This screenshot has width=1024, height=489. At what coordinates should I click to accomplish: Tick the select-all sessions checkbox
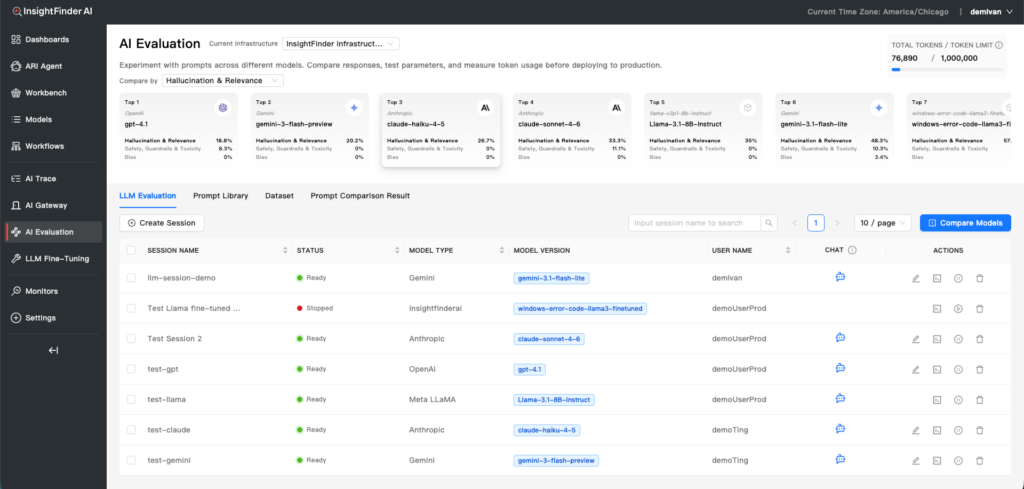(x=132, y=250)
